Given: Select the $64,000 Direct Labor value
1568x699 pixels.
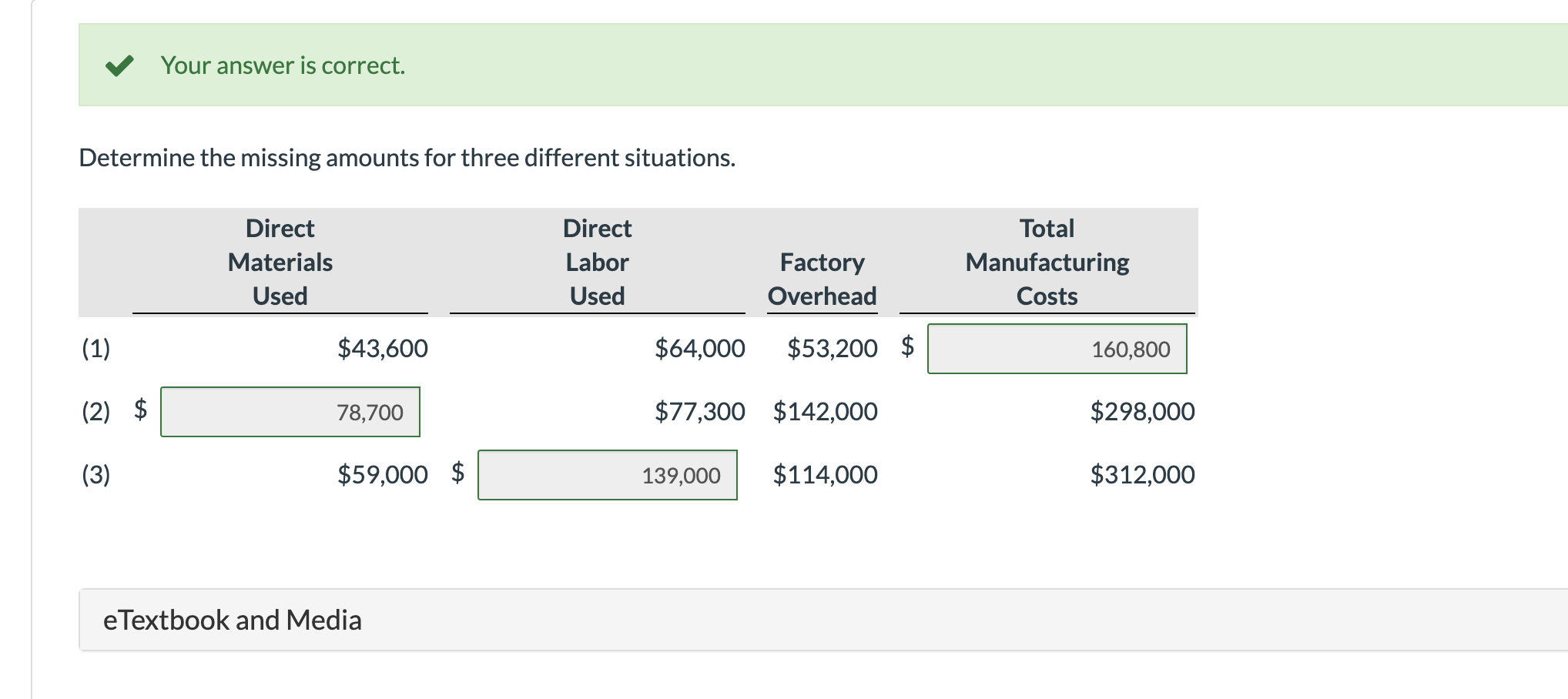Looking at the screenshot, I should pos(699,348).
